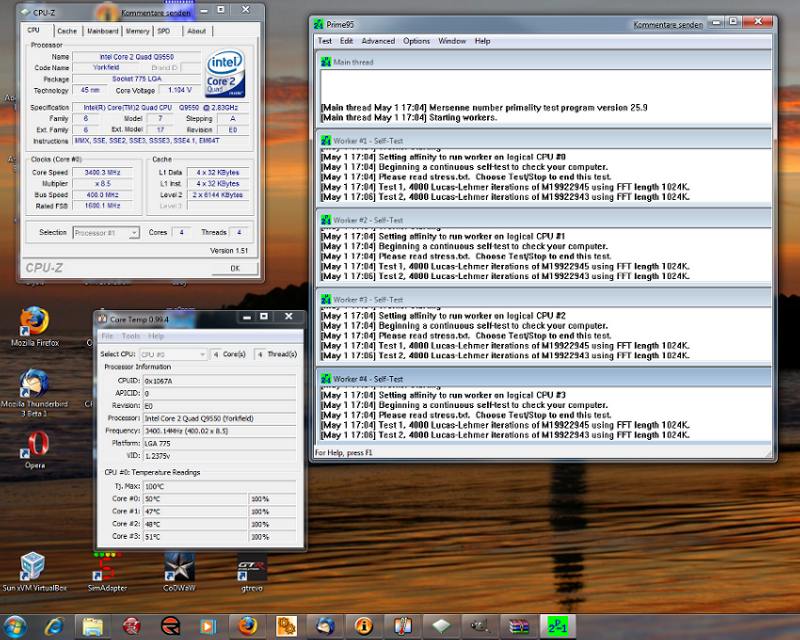Launch the CoDWaW desktop shortcut
Screen dimensions: 800x640
coord(179,572)
